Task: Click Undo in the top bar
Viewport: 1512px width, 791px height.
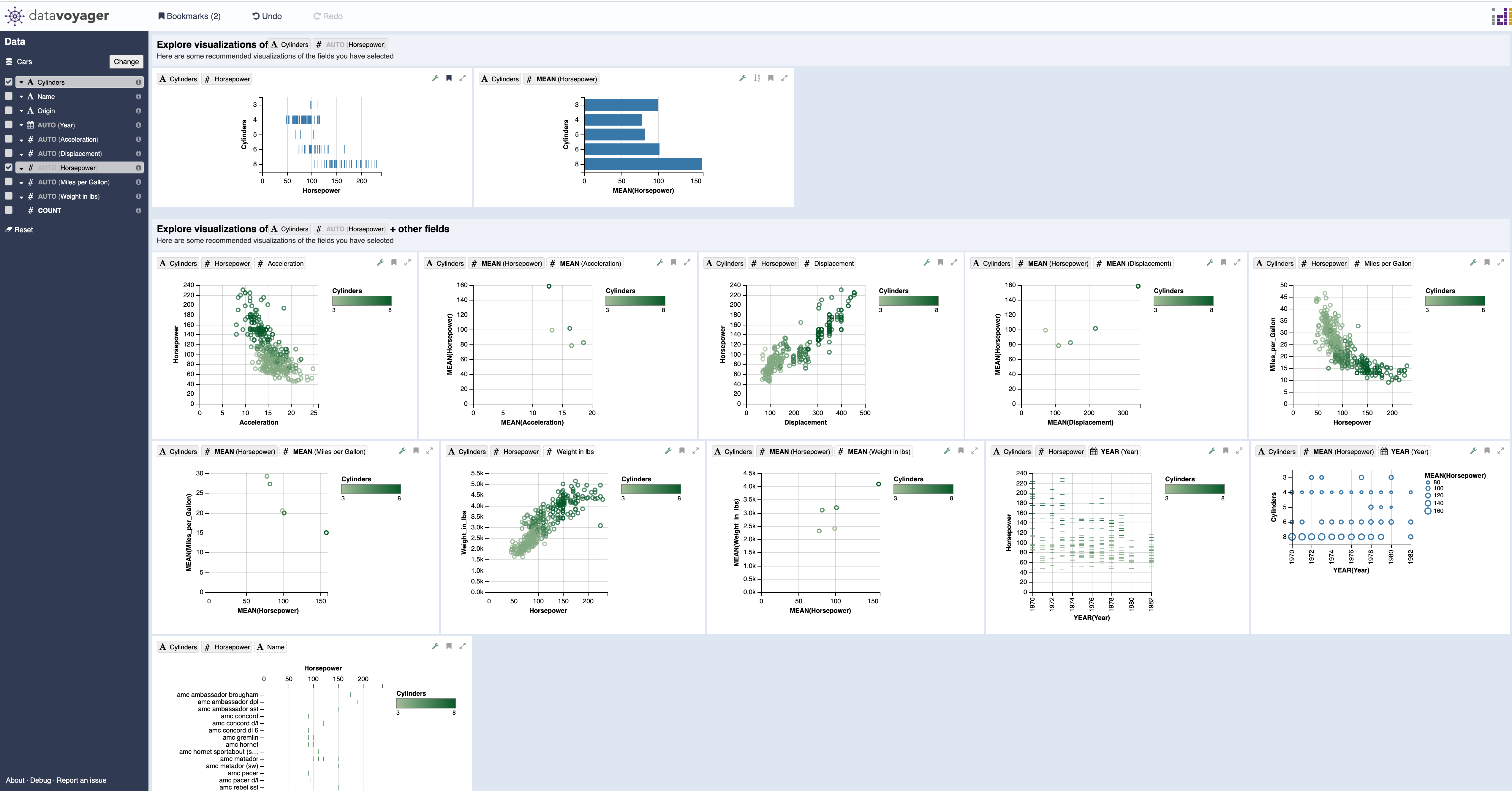Action: [267, 16]
